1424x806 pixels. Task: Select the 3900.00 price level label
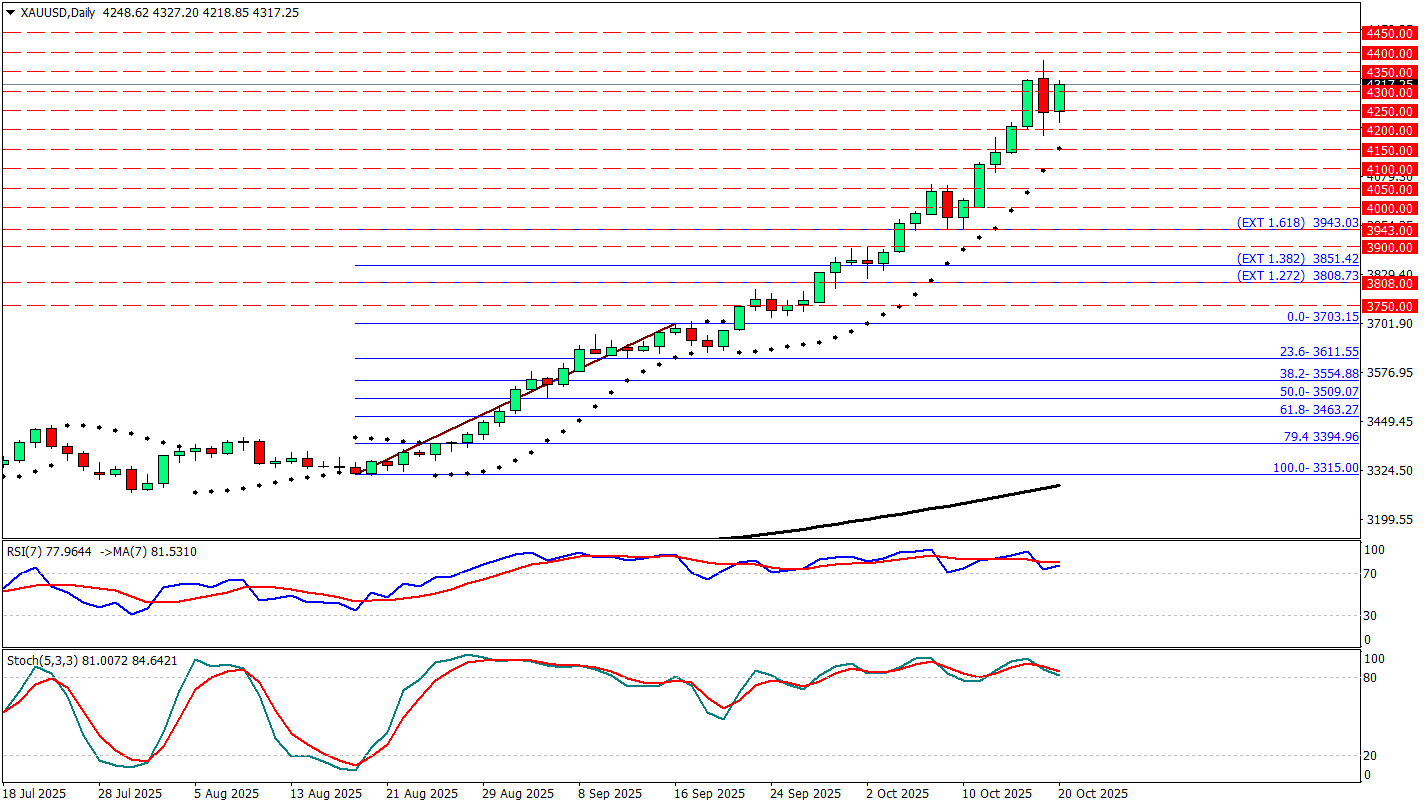coord(1391,247)
